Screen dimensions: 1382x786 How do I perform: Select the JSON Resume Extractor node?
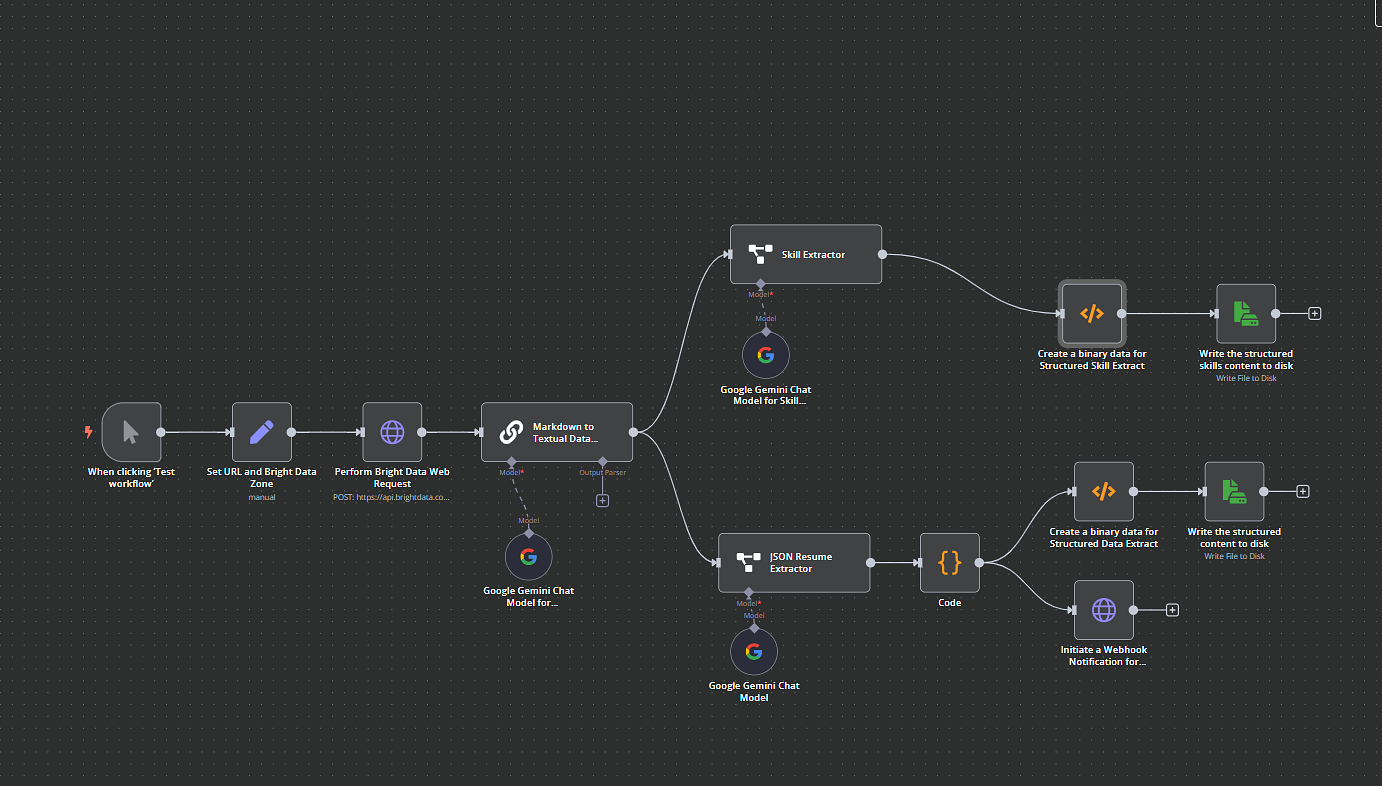[x=793, y=563]
